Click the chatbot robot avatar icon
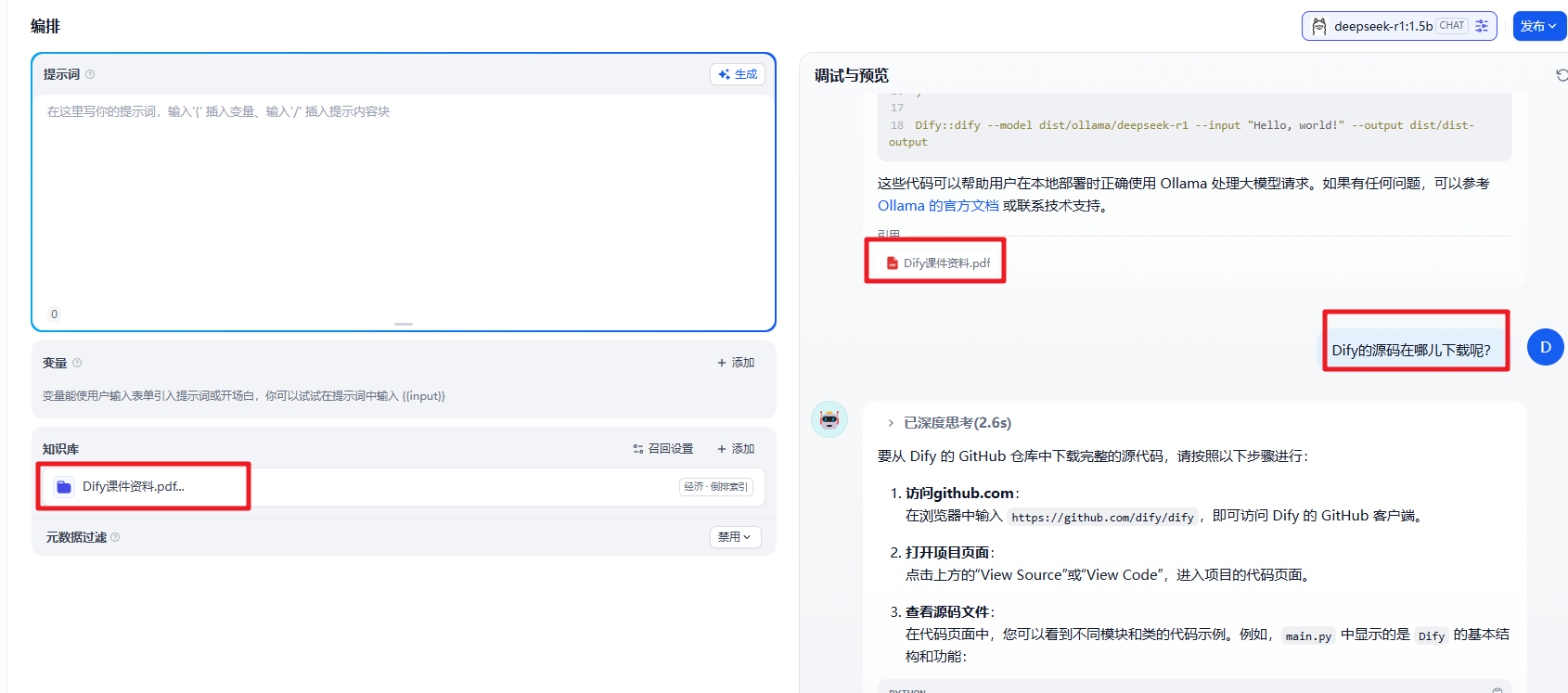 829,420
